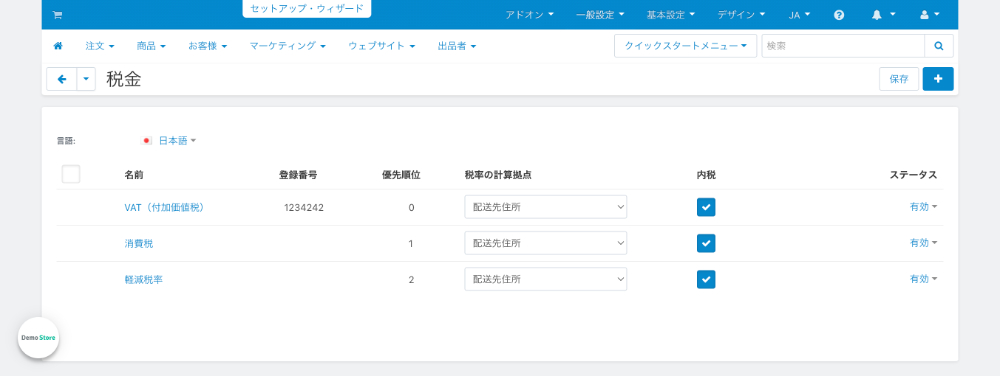
Task: Open 有効 status dropdown for 消費税 row
Action: click(923, 243)
